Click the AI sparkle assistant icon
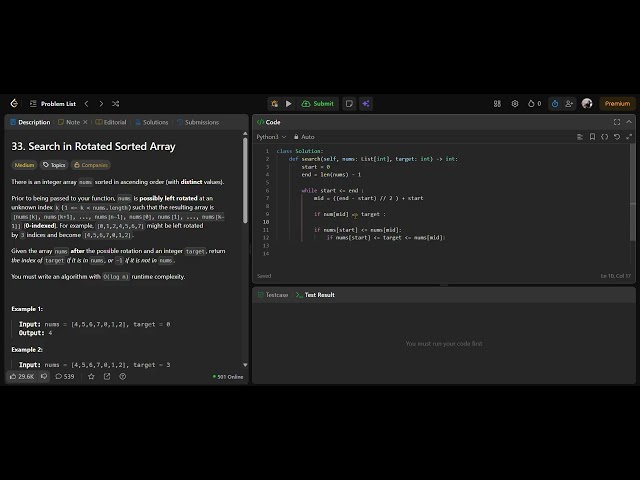Viewport: 640px width, 480px height. 366,104
